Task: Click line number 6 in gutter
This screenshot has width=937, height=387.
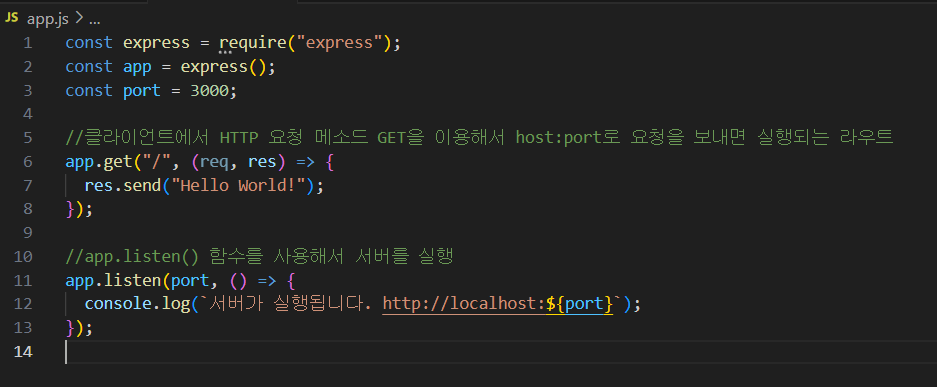Action: 27,162
